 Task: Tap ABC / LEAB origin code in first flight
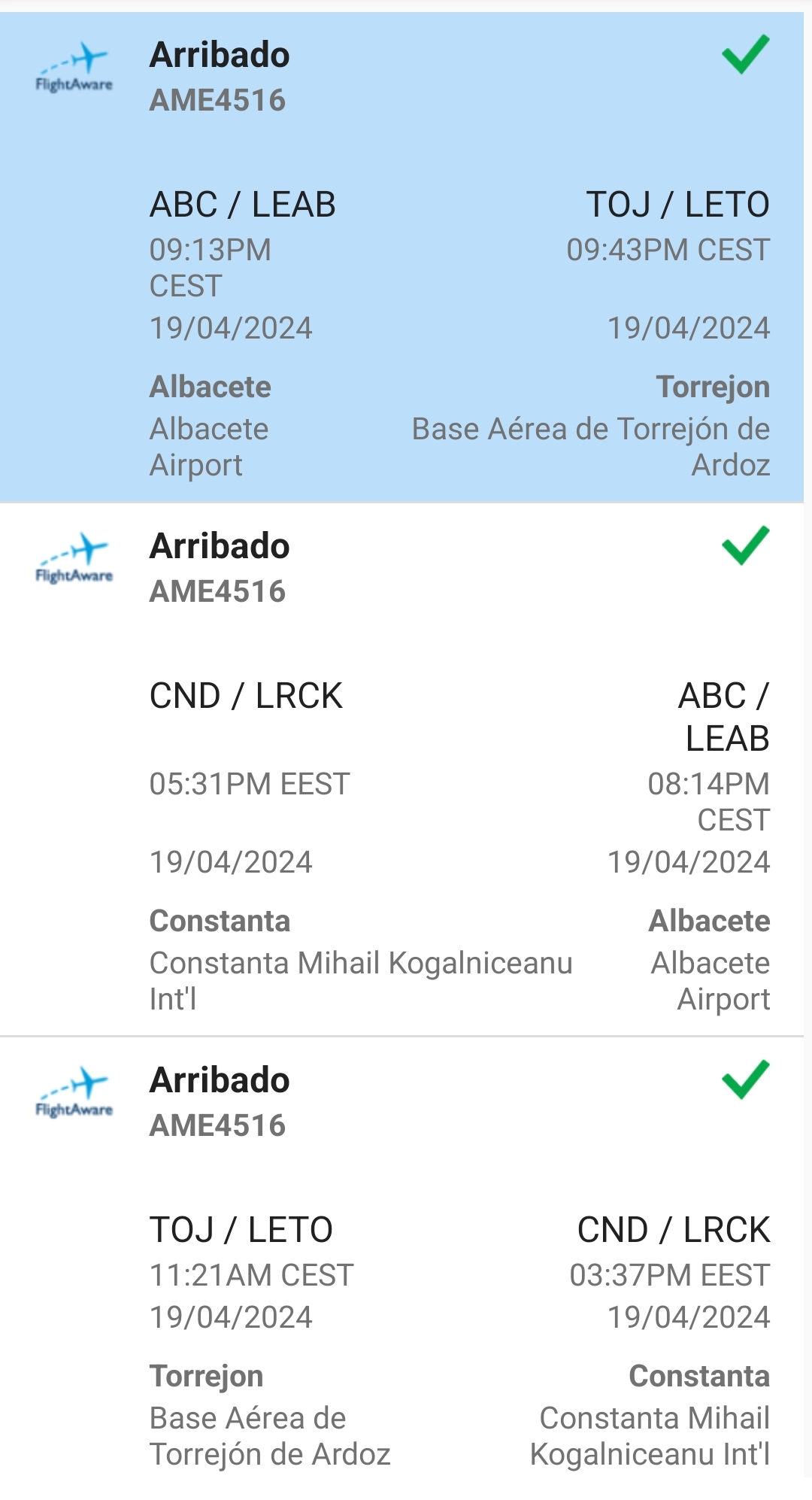[242, 205]
